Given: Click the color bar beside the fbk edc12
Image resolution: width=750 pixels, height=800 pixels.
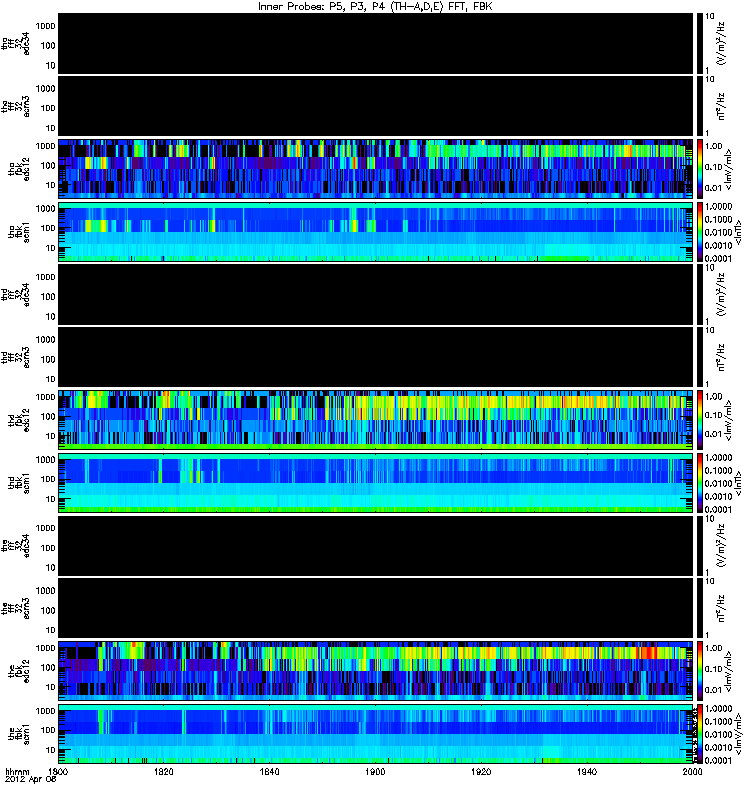Looking at the screenshot, I should [700, 671].
